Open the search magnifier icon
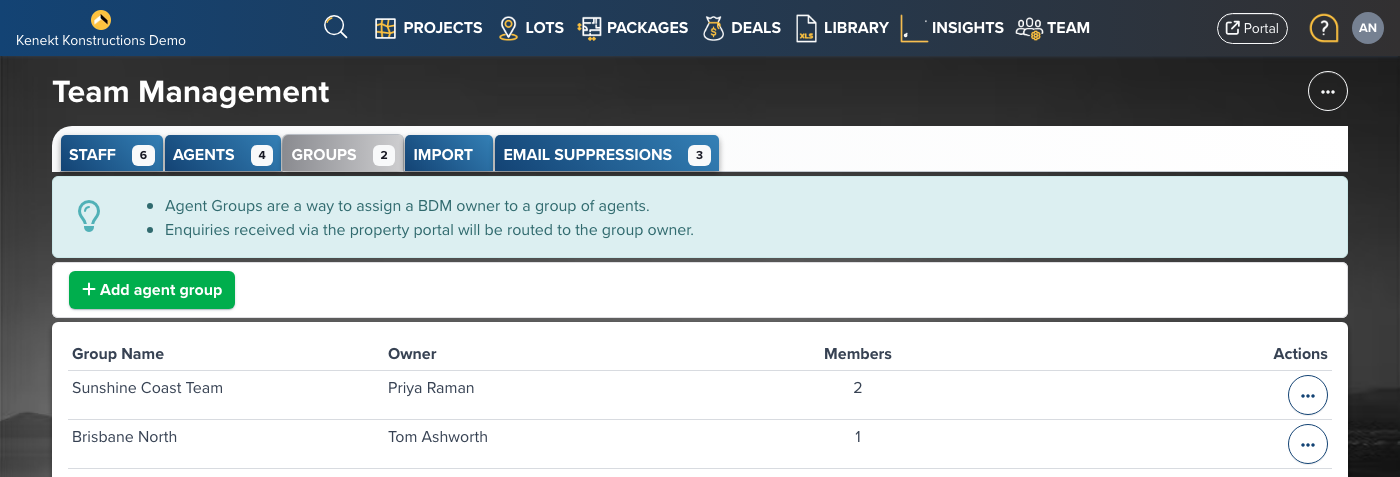 336,27
